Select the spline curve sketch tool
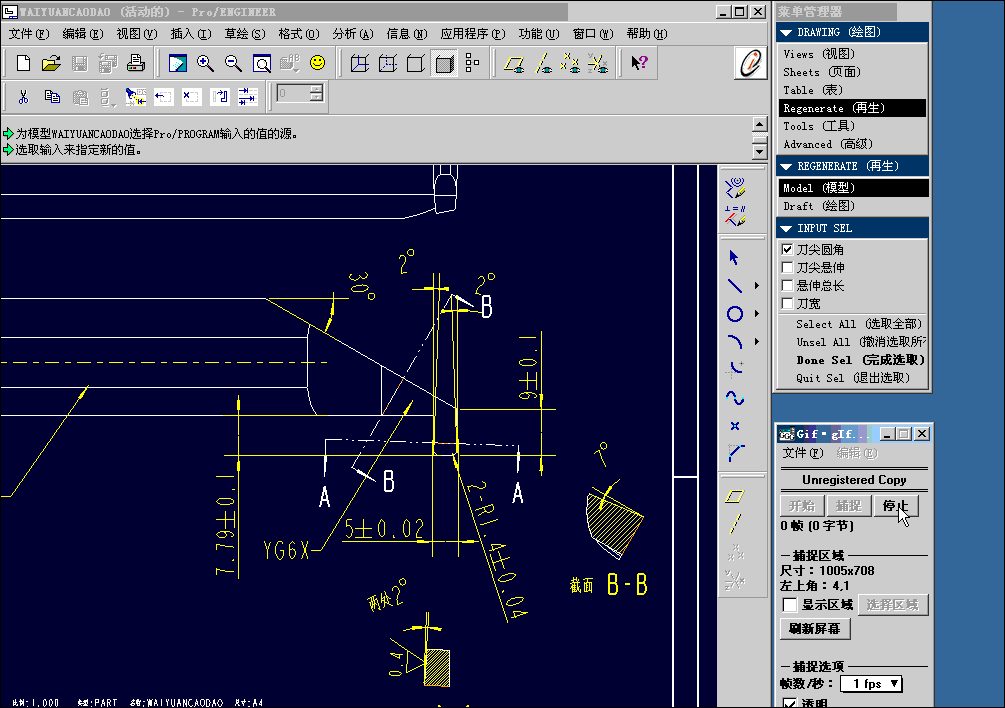This screenshot has width=1005, height=708. pos(735,398)
